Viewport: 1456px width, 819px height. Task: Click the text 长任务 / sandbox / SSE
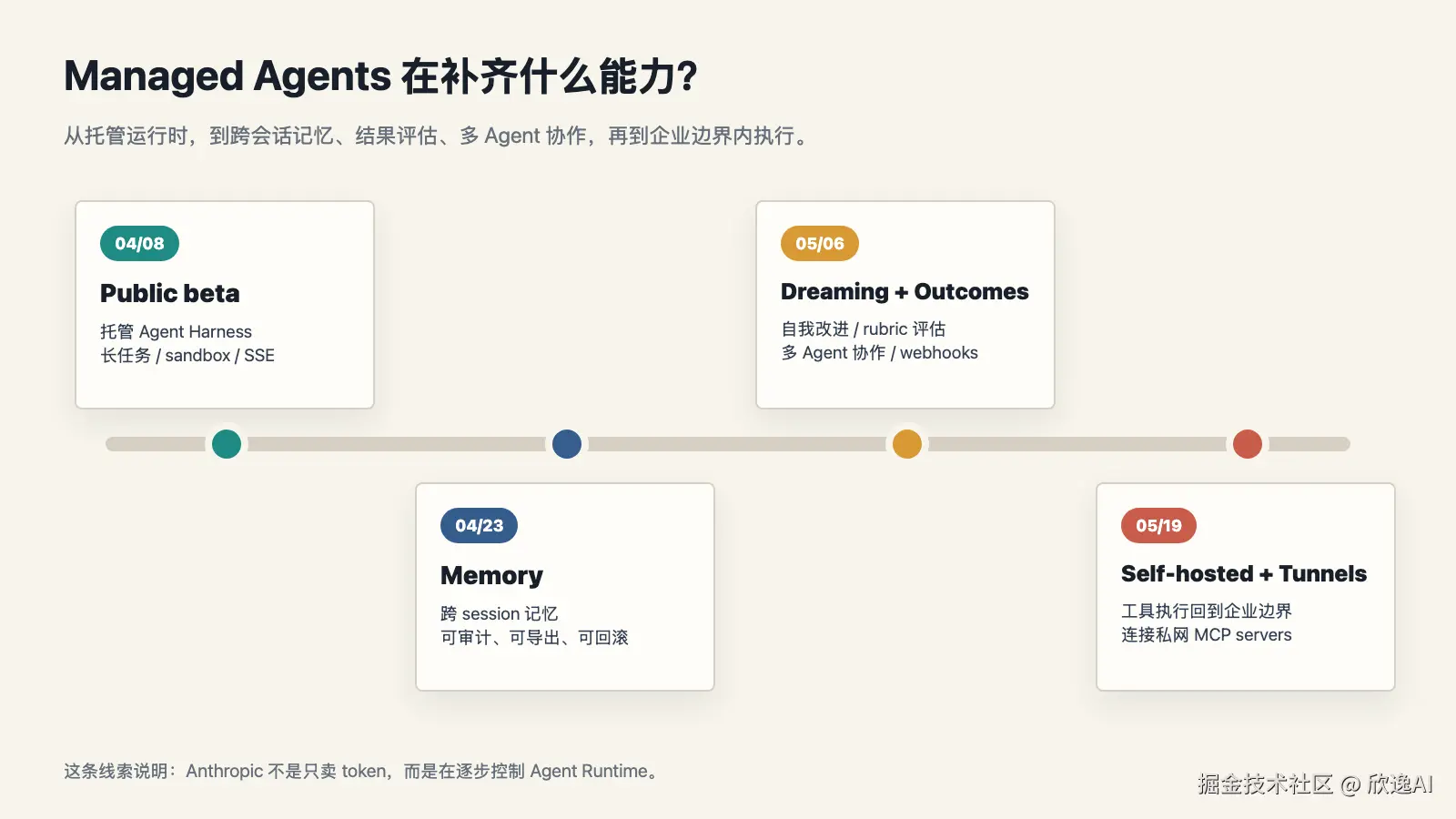(x=187, y=355)
